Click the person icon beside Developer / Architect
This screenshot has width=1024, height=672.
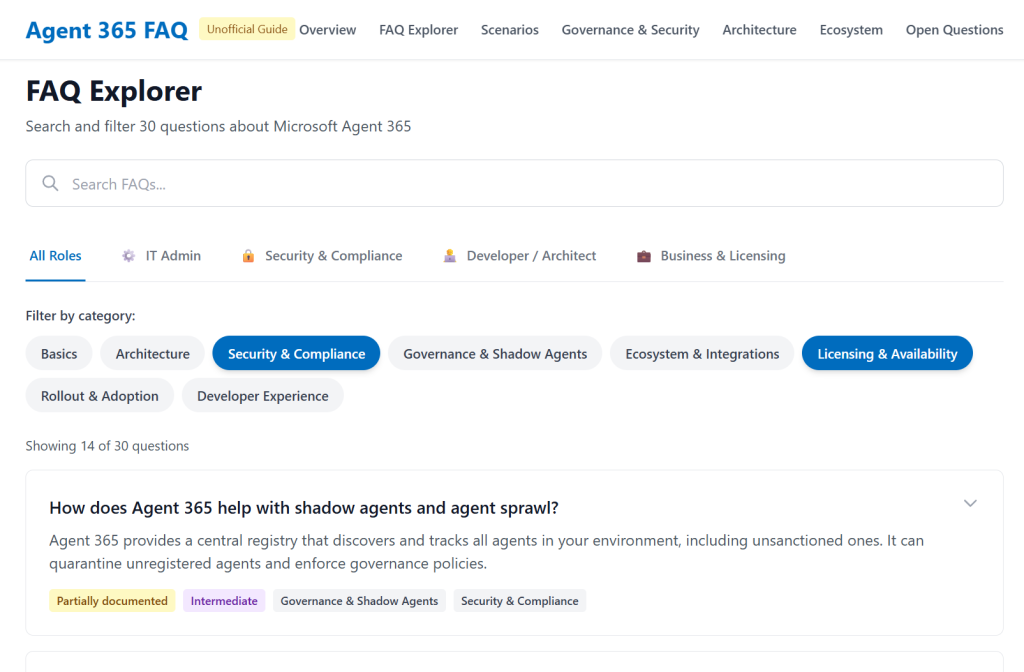[x=450, y=256]
